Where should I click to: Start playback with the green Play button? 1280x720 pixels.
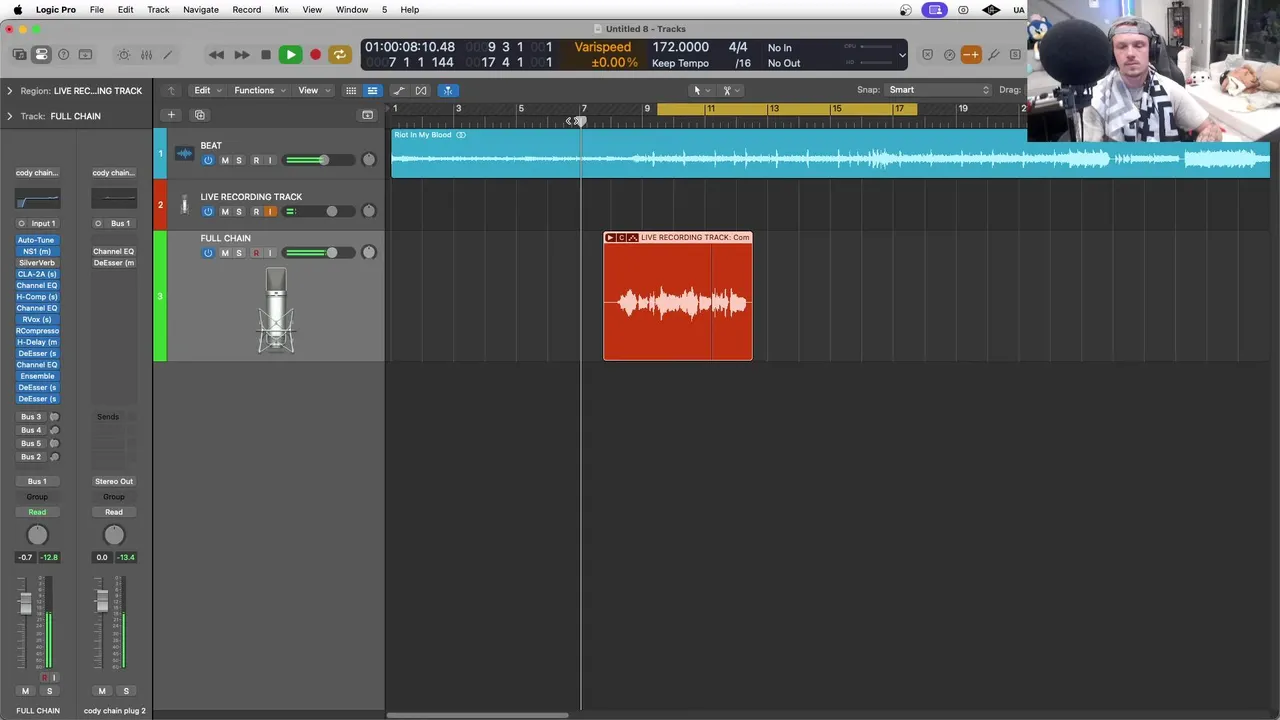[x=290, y=55]
